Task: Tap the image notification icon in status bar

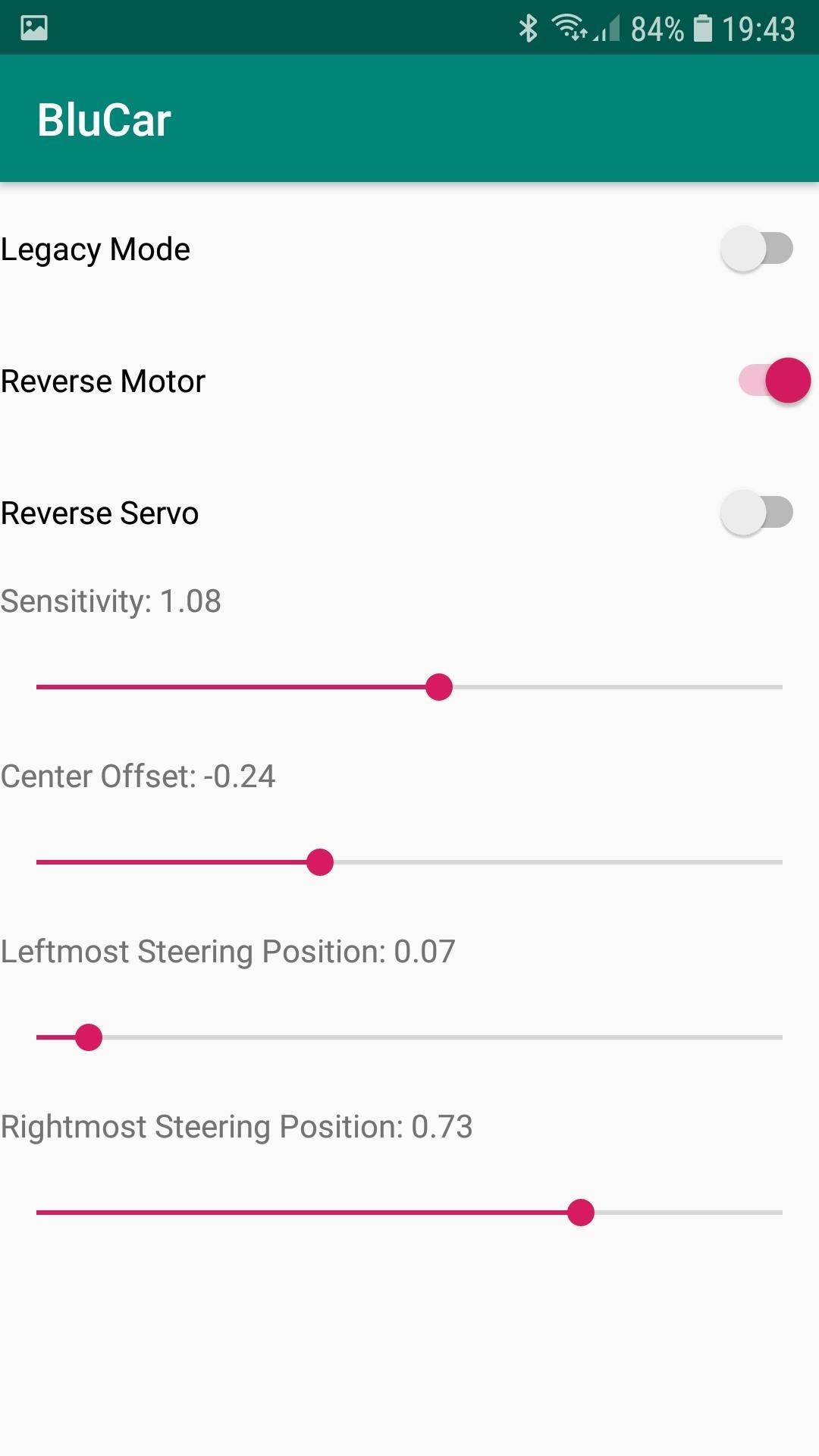Action: point(34,28)
